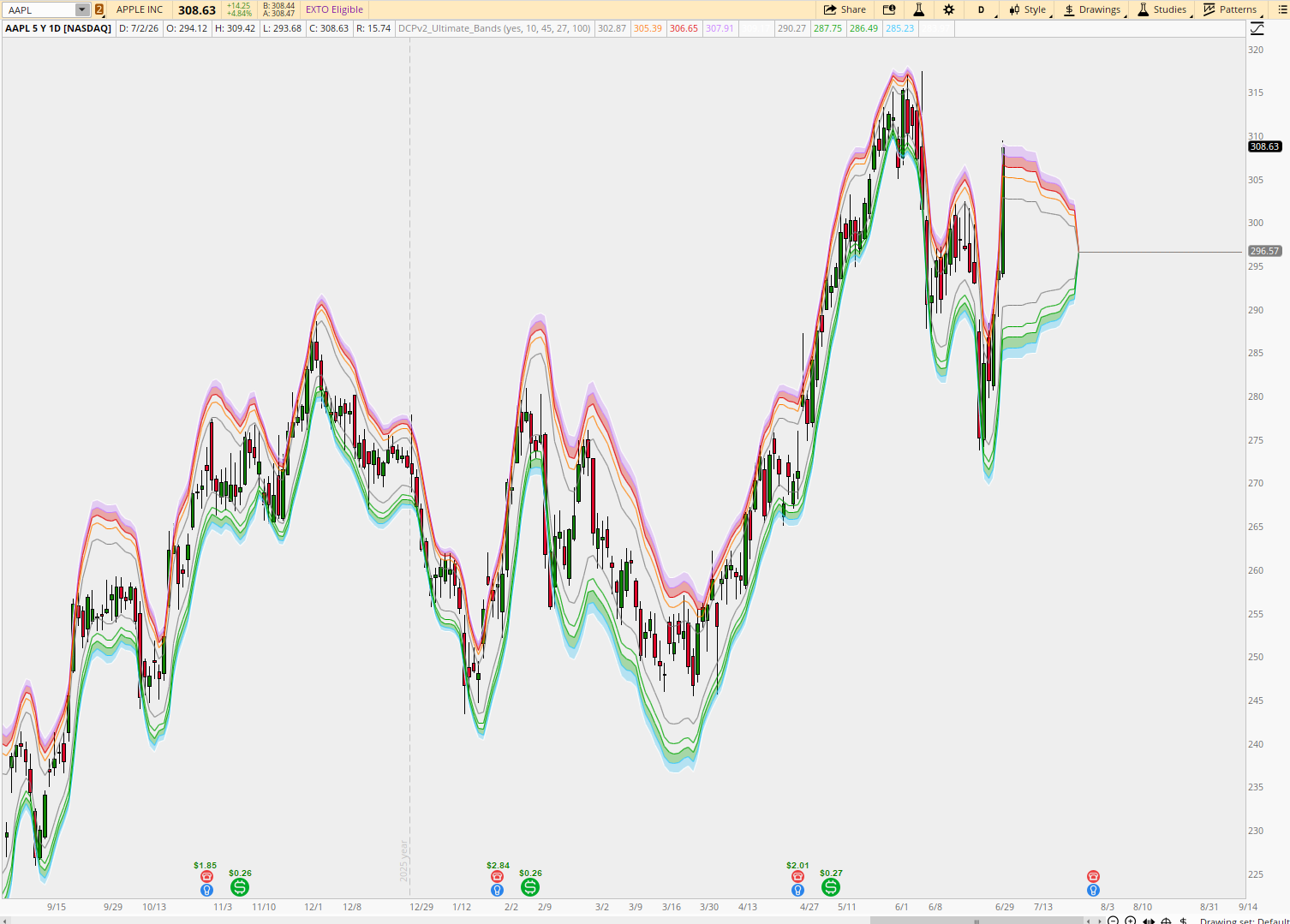Click the APPLE INC company name
This screenshot has width=1290, height=924.
pyautogui.click(x=140, y=9)
